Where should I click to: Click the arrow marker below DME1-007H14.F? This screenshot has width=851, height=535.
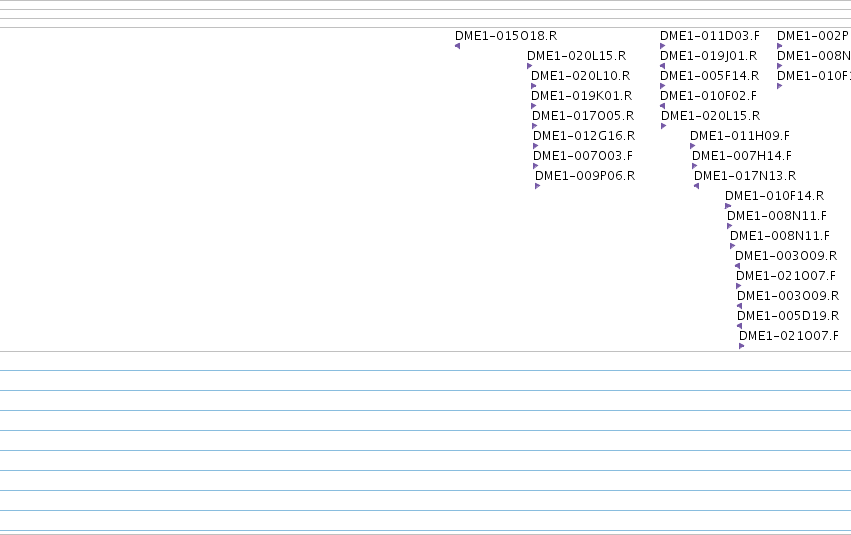(x=695, y=167)
